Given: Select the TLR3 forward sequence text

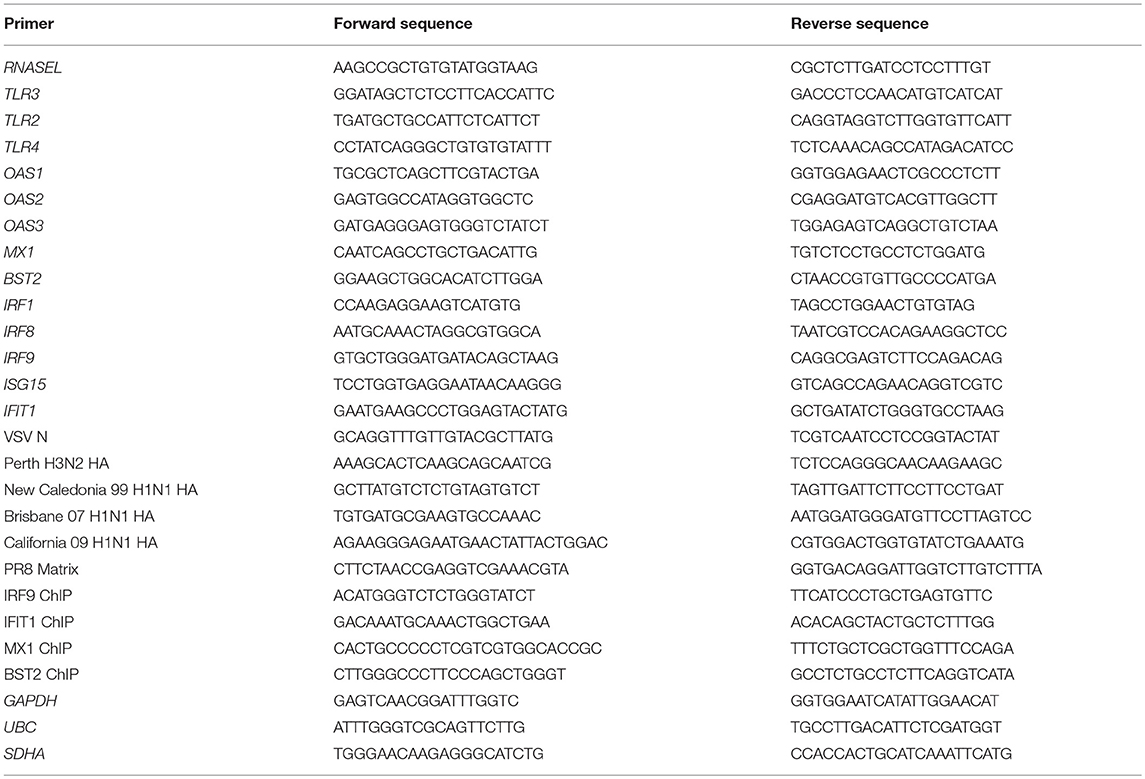Looking at the screenshot, I should tap(444, 93).
